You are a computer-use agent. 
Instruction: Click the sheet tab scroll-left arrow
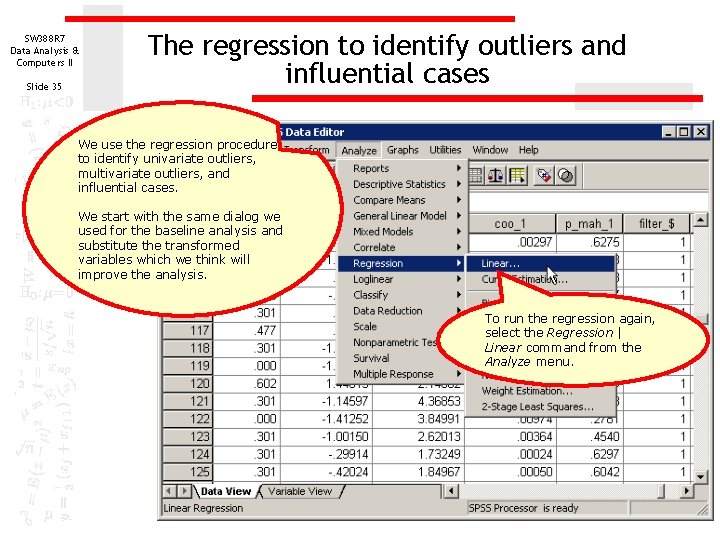click(169, 491)
